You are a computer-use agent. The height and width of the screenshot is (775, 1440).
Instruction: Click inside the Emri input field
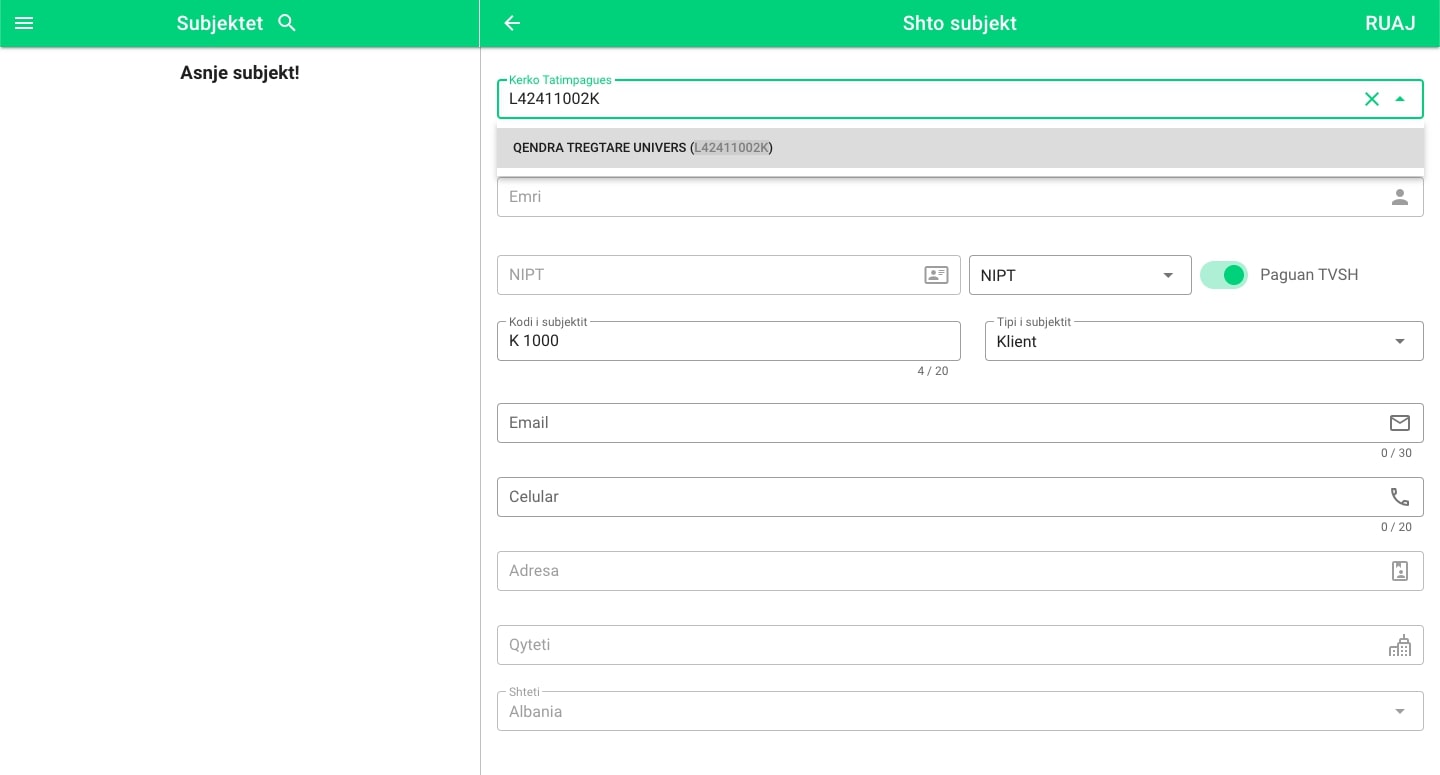[x=900, y=197]
